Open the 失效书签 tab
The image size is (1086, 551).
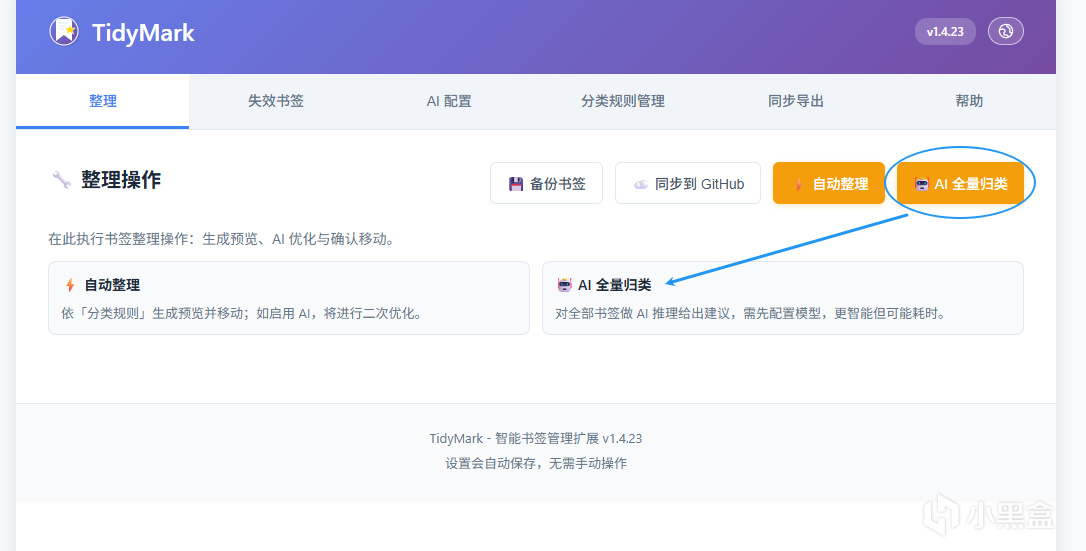point(276,101)
